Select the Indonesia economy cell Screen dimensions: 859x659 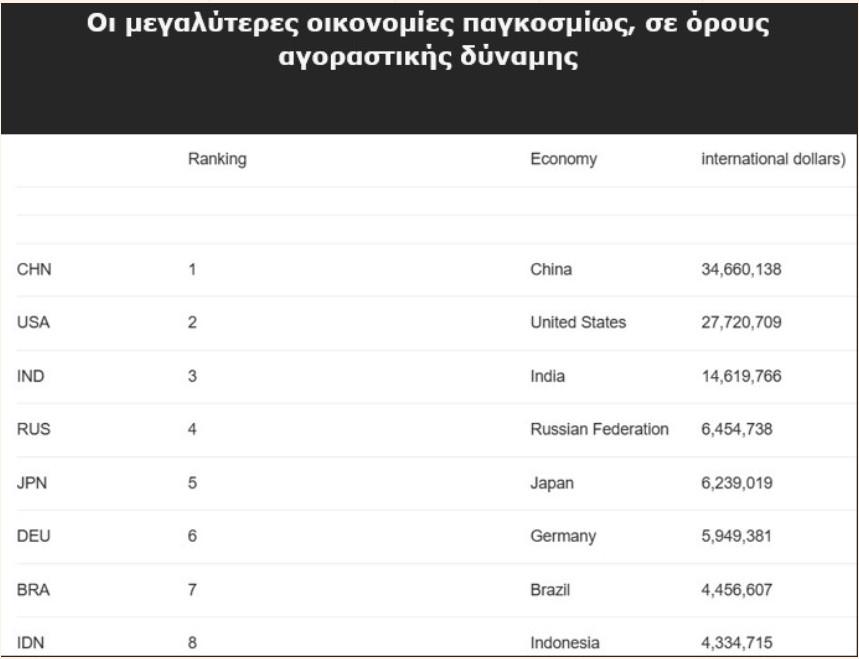pyautogui.click(x=565, y=642)
